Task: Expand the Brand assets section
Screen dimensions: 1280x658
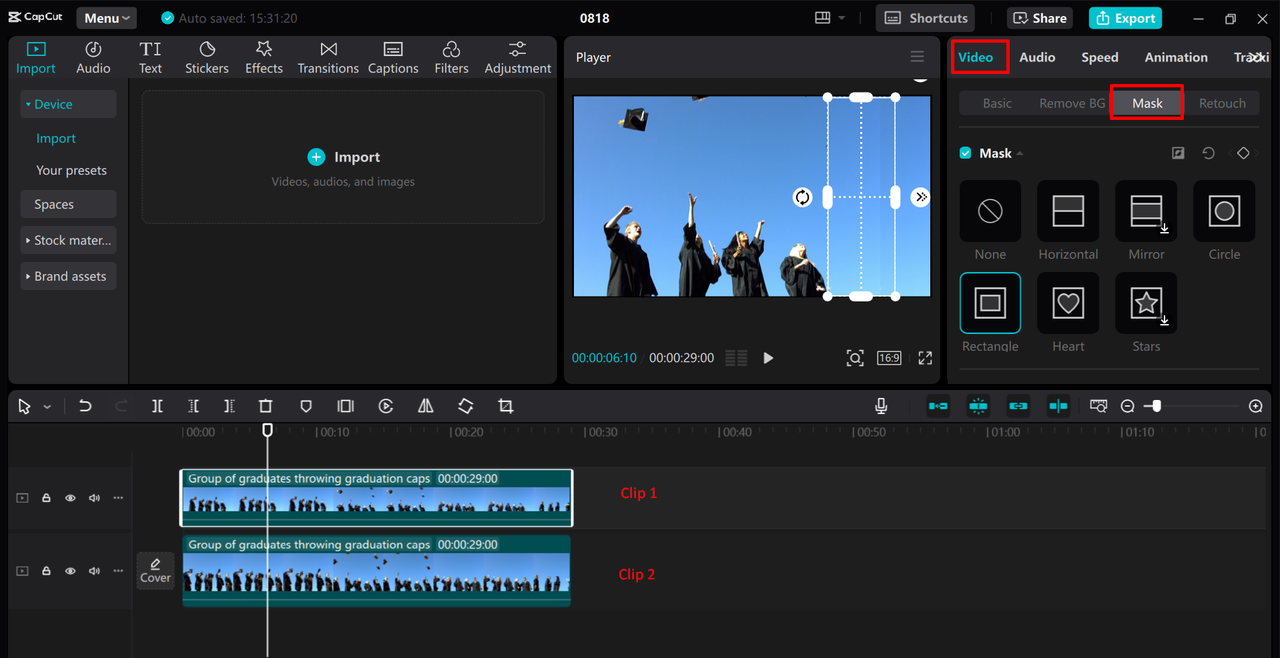Action: point(68,276)
